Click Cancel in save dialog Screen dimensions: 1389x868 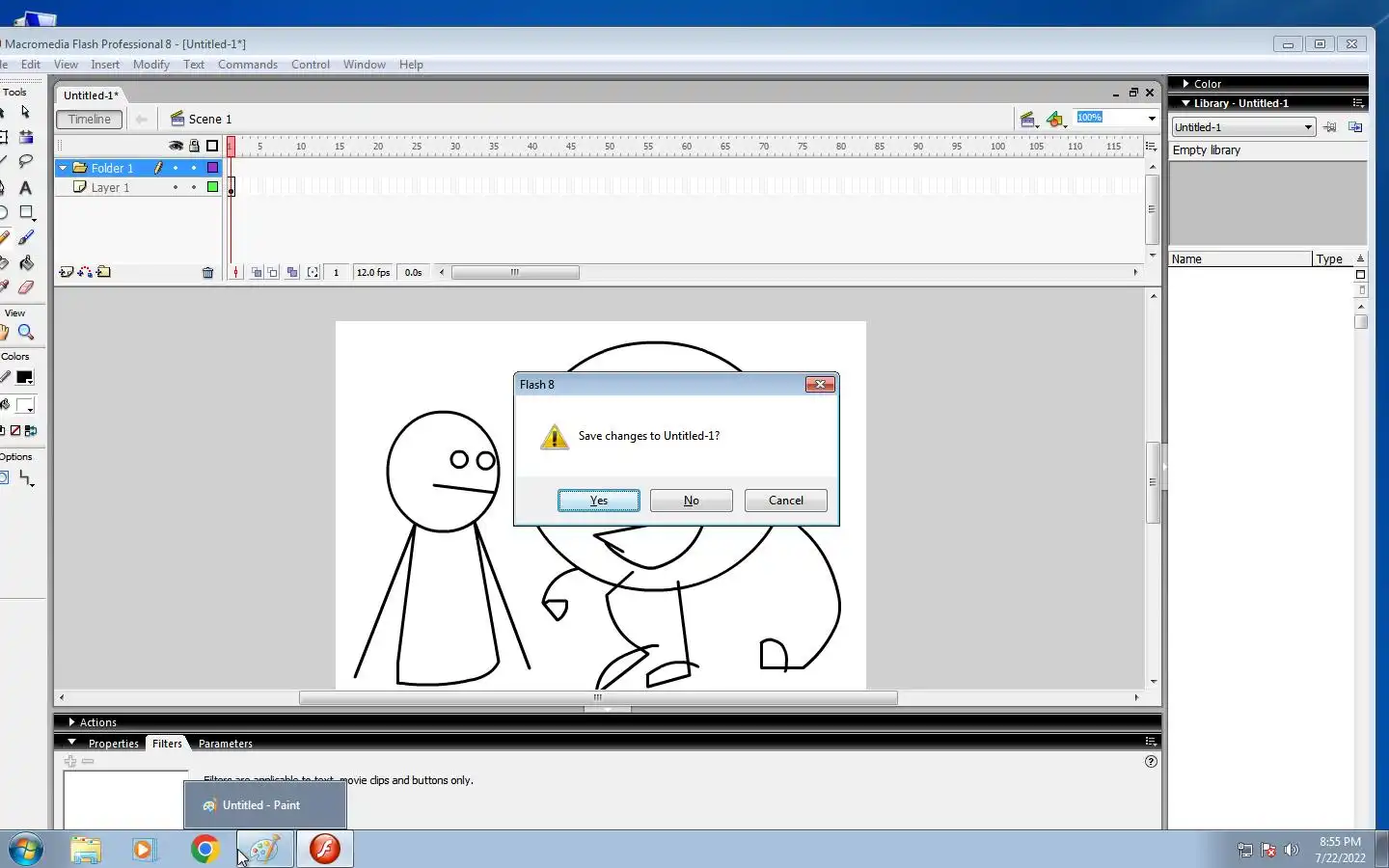[786, 501]
